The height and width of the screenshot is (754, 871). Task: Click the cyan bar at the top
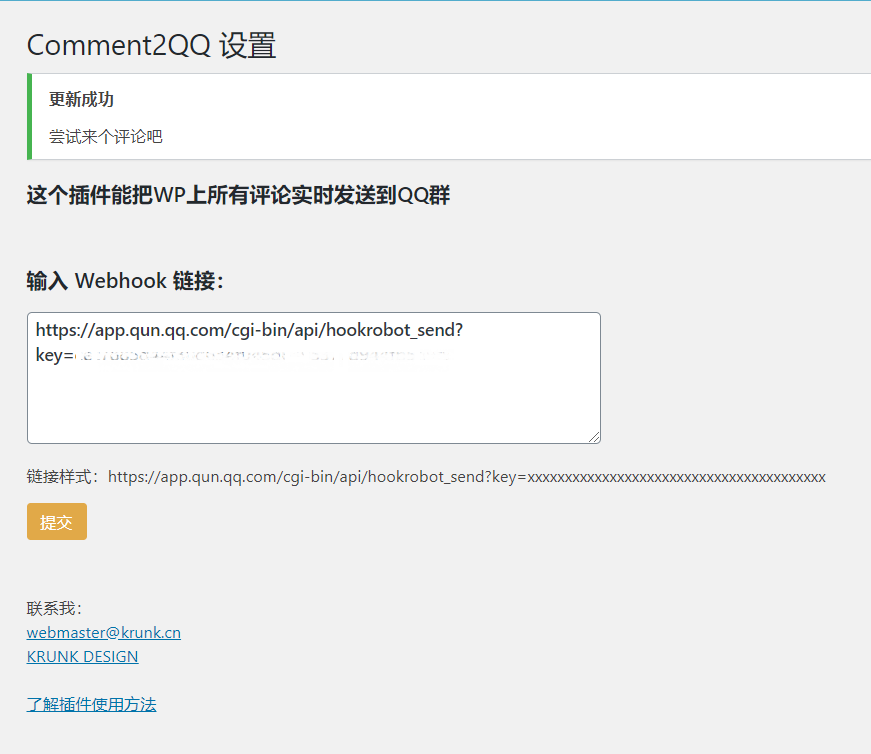coord(435,3)
